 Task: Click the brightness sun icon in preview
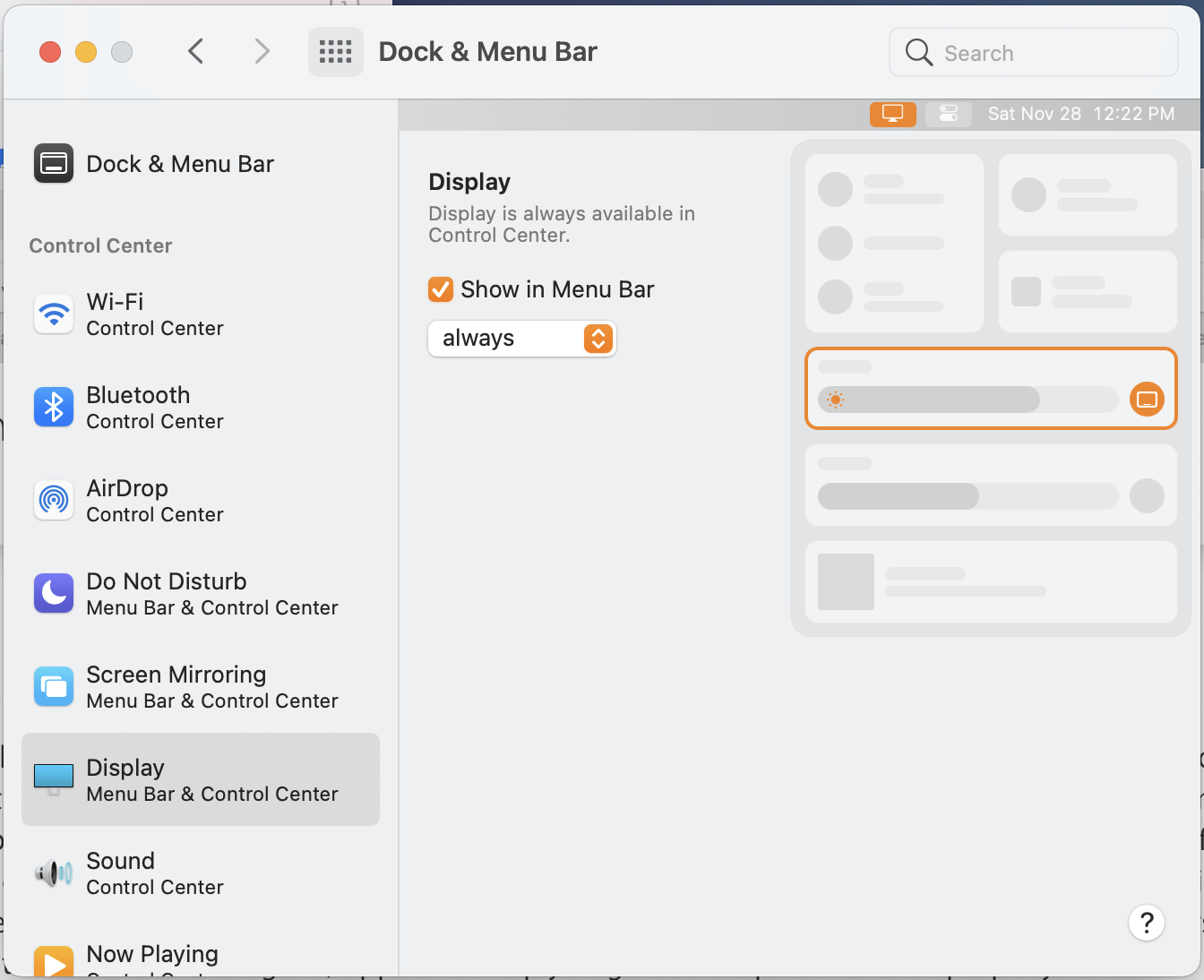coord(836,400)
